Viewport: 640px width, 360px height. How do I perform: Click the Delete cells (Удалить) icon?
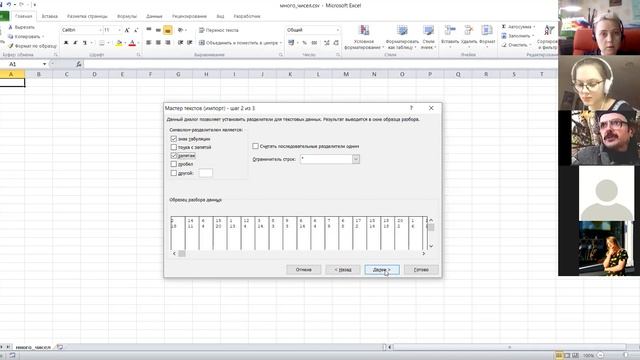tap(469, 30)
